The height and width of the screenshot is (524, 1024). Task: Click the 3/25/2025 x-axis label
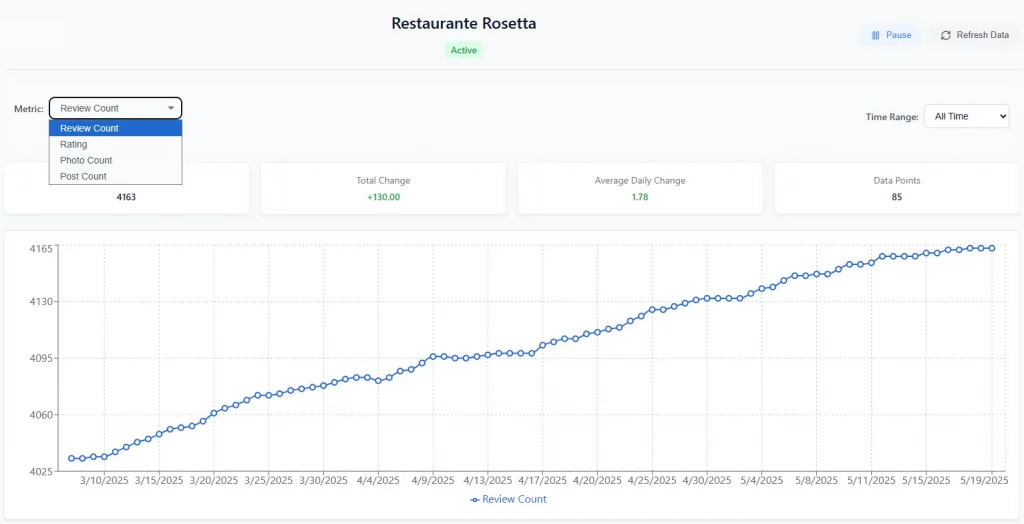(x=269, y=481)
